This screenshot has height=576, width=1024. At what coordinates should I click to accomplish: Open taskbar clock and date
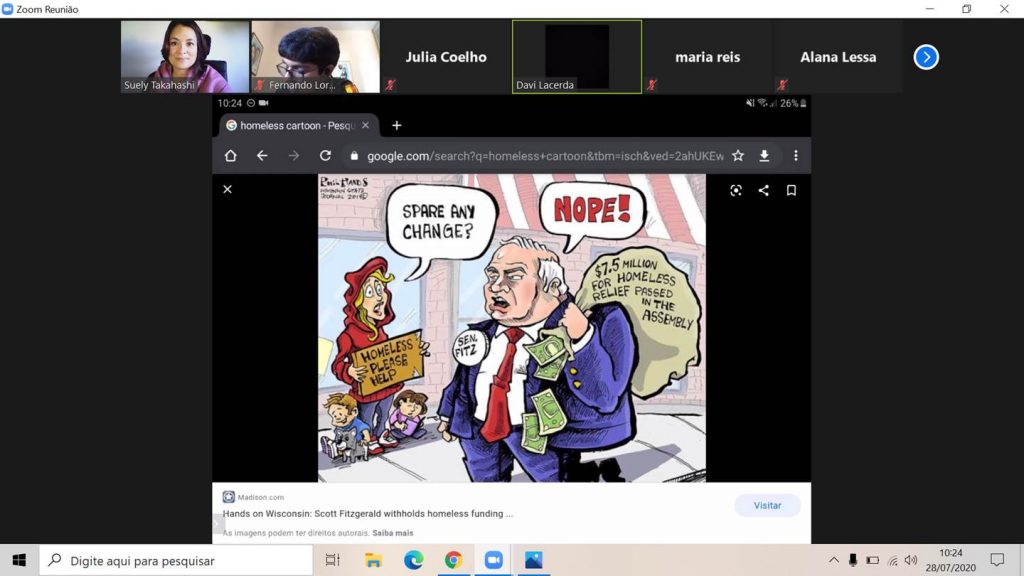(x=950, y=560)
